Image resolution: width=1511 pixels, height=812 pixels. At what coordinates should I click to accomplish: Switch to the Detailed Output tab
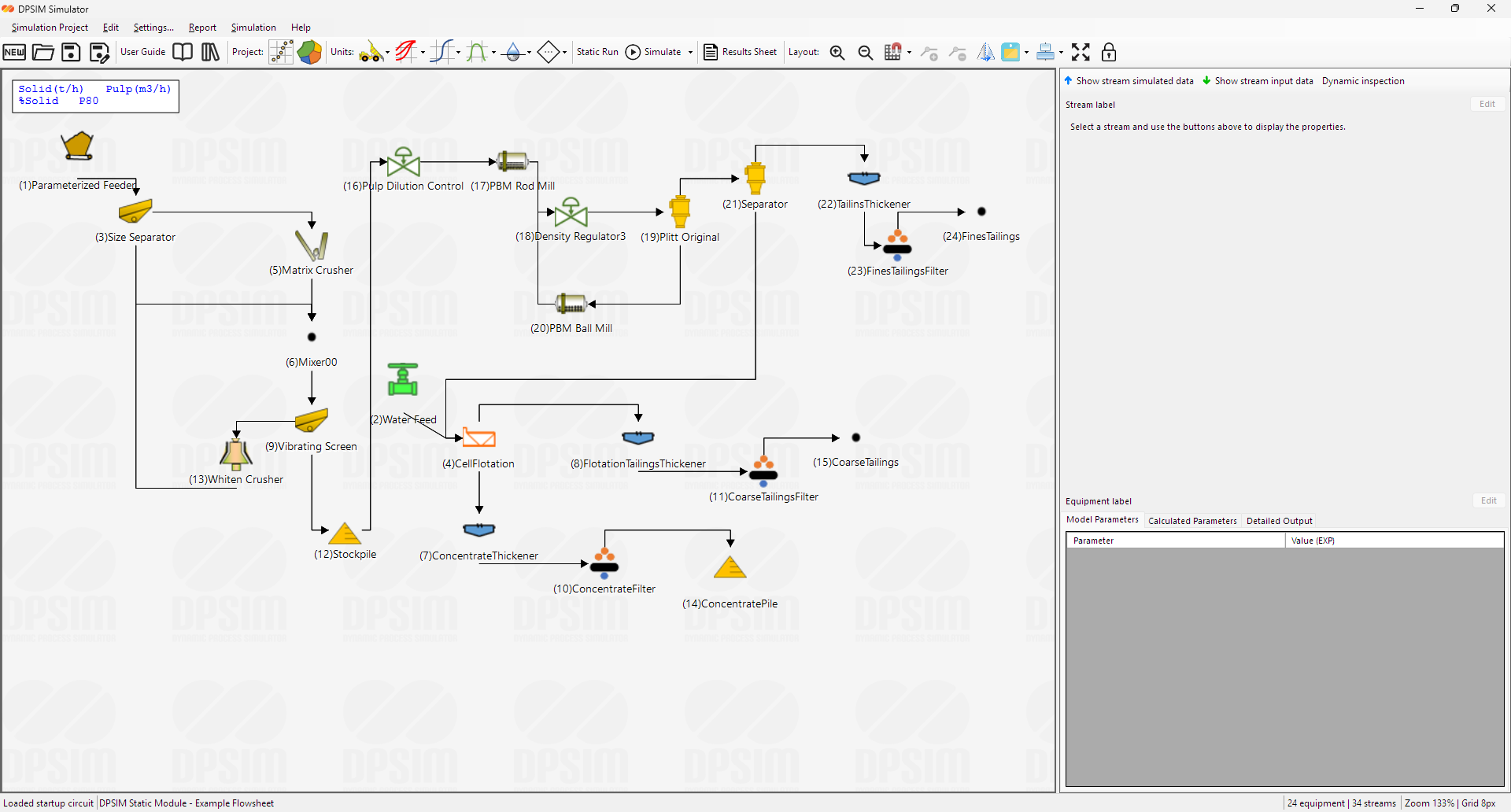(1280, 521)
